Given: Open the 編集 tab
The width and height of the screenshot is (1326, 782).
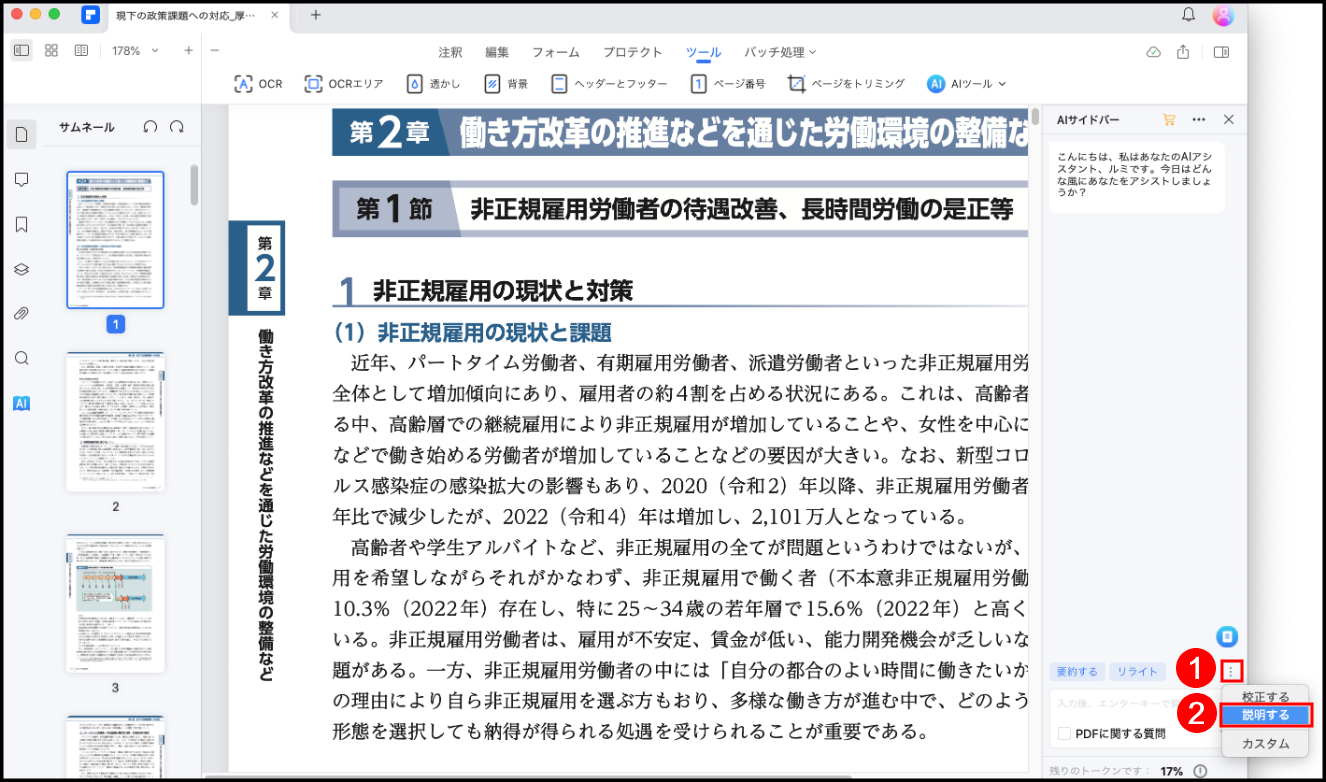Looking at the screenshot, I should tap(497, 52).
